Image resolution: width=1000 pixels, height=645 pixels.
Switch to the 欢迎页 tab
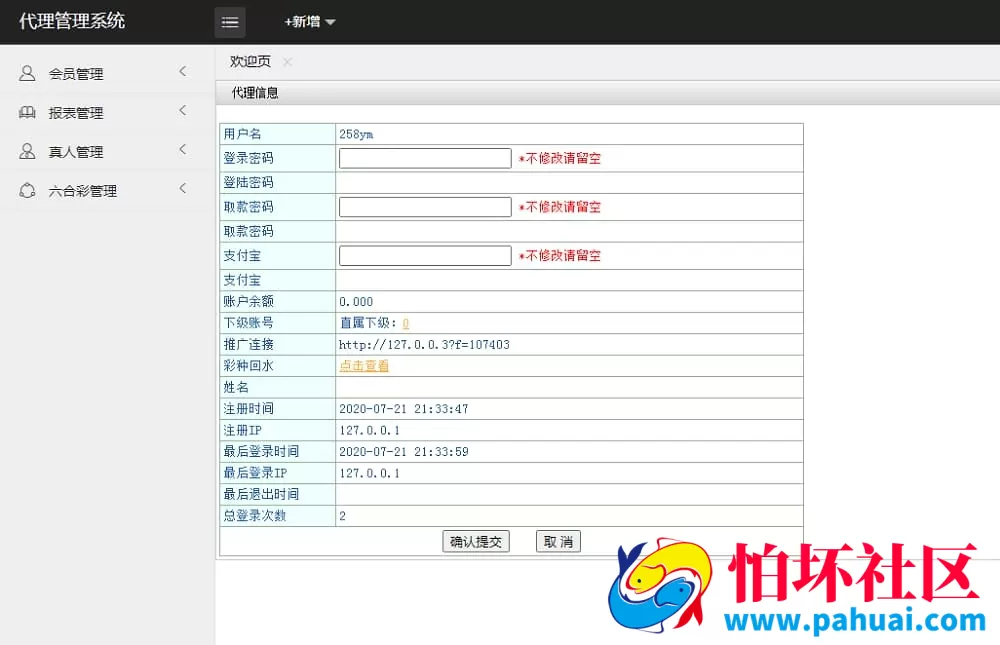click(x=248, y=61)
